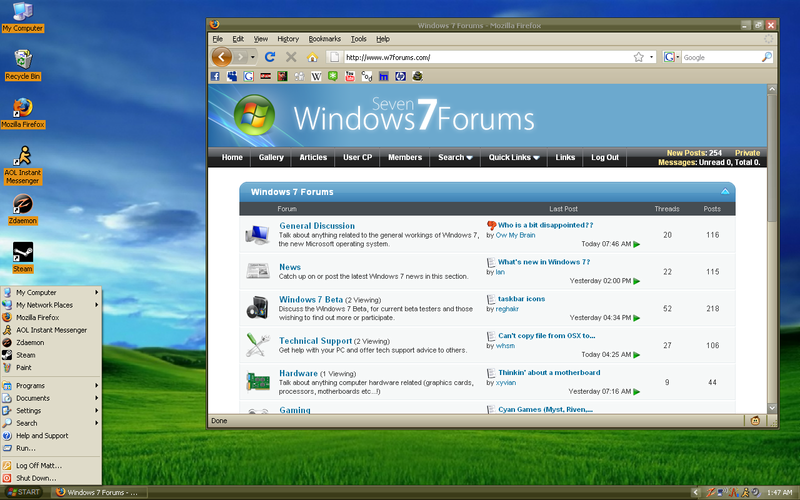This screenshot has height=500, width=800.
Task: Open the Bookmarks menu
Action: (x=324, y=39)
